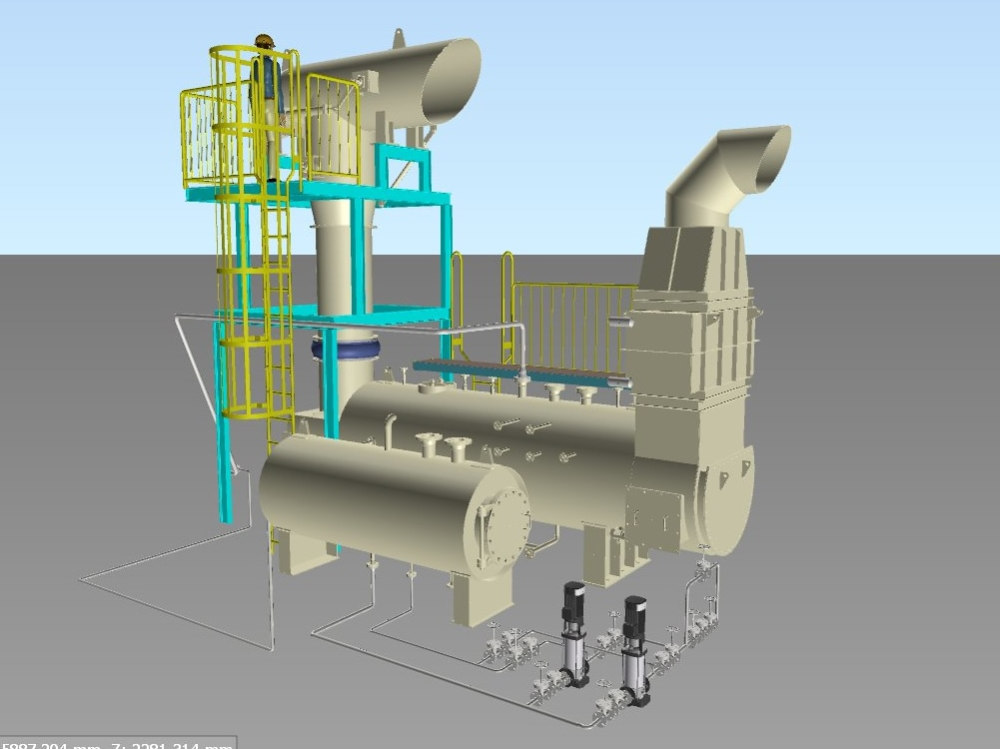The image size is (1000, 749).
Task: Select the worker figure on the top platform
Action: [268, 107]
